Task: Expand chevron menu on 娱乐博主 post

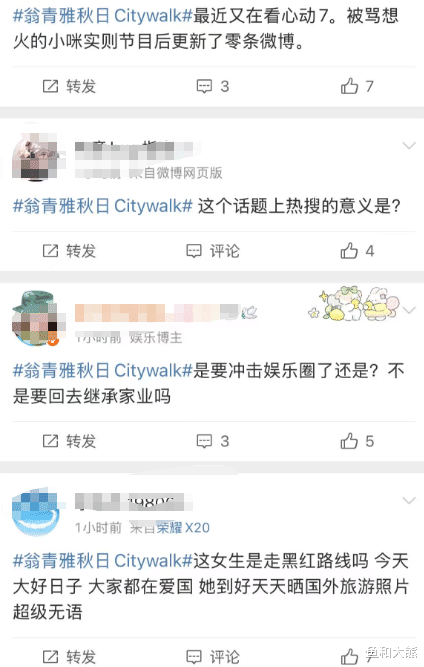Action: tap(410, 310)
